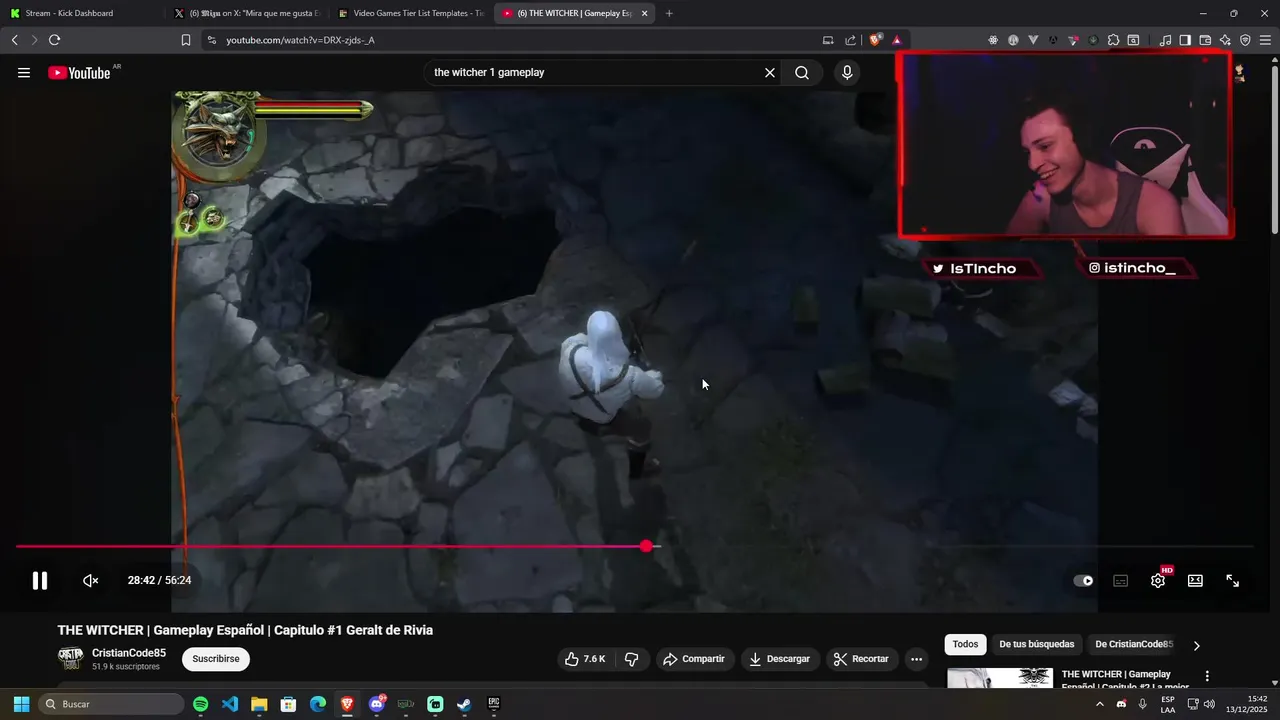Image resolution: width=1280 pixels, height=720 pixels.
Task: Switch to the Stream - Kick Dashboard tab
Action: (82, 13)
